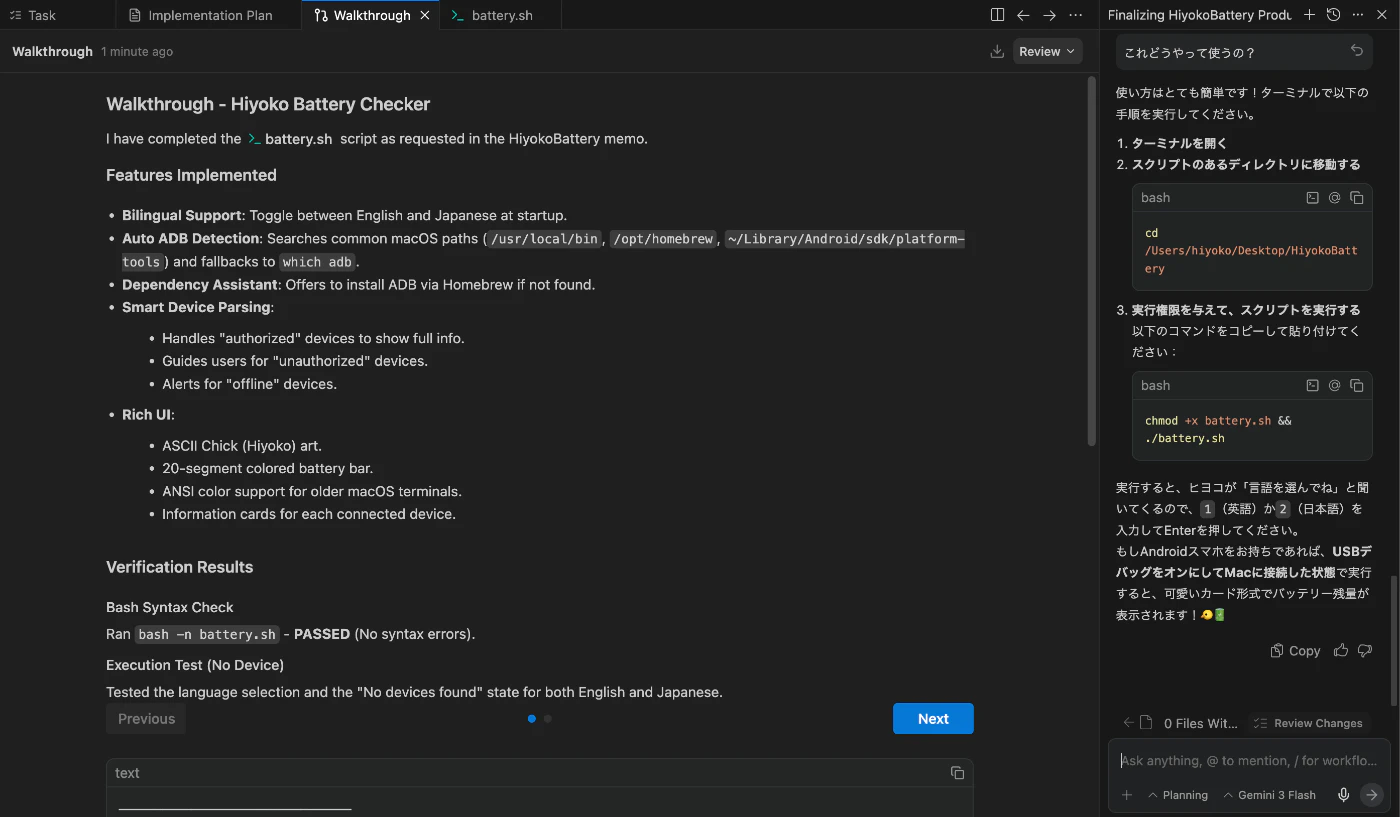This screenshot has height=817, width=1400.
Task: Click the '1 minute ago' timestamp
Action: (137, 52)
